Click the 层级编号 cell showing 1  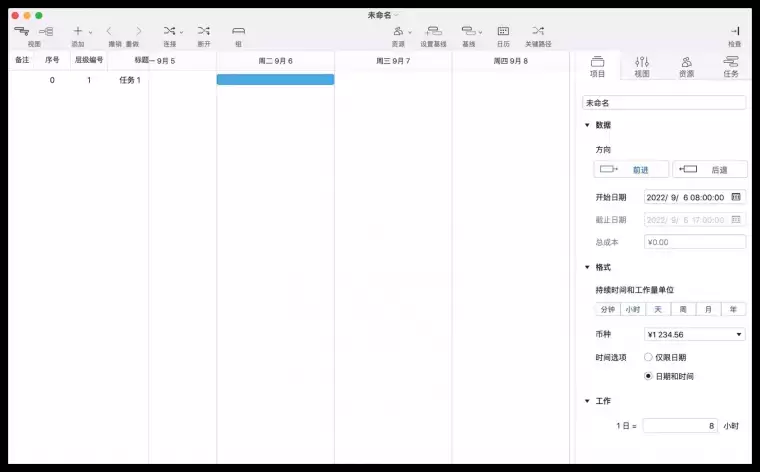(89, 80)
